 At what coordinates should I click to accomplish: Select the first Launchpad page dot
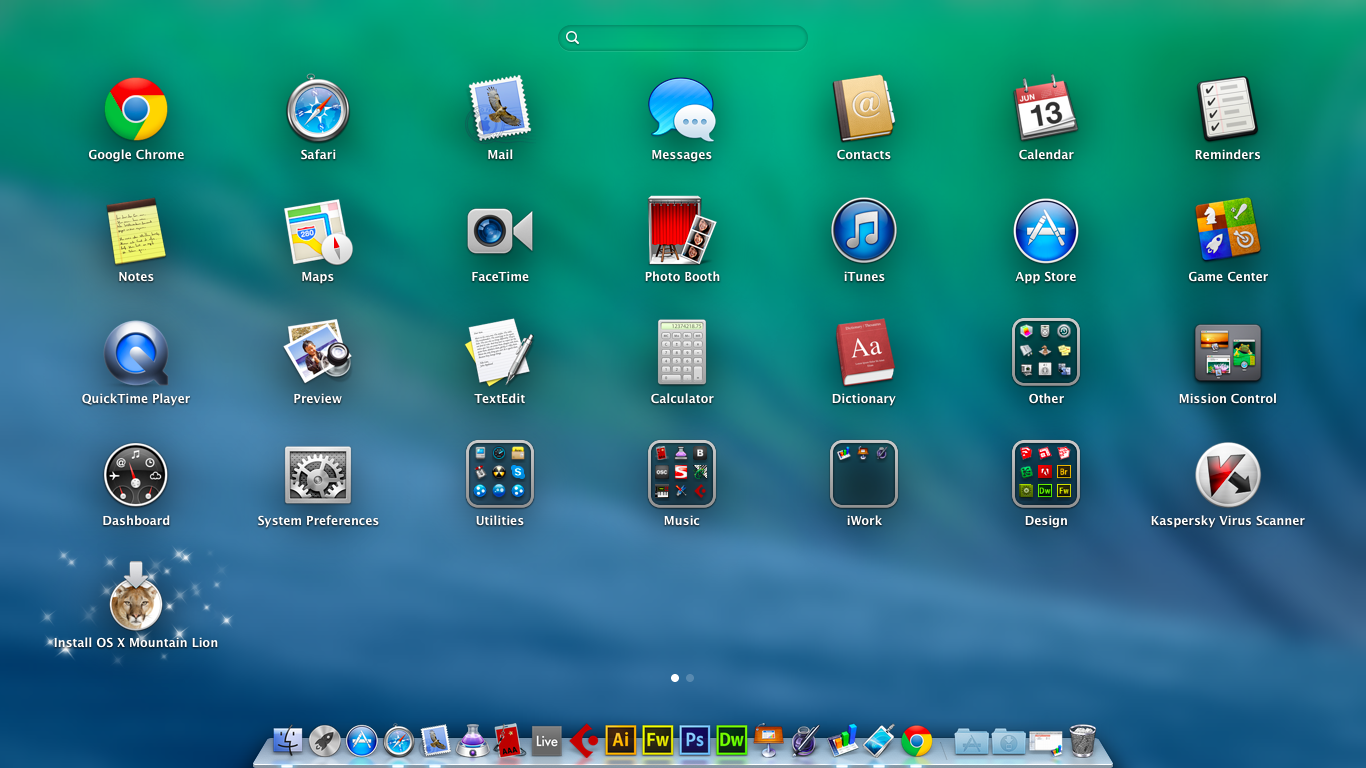point(675,678)
